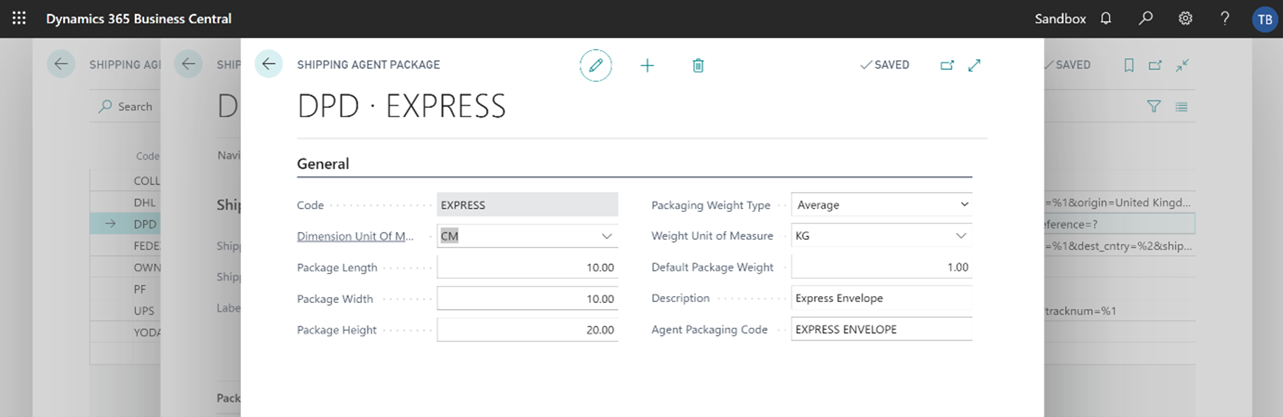Expand the card to full screen
1283x417 pixels.
tap(975, 65)
